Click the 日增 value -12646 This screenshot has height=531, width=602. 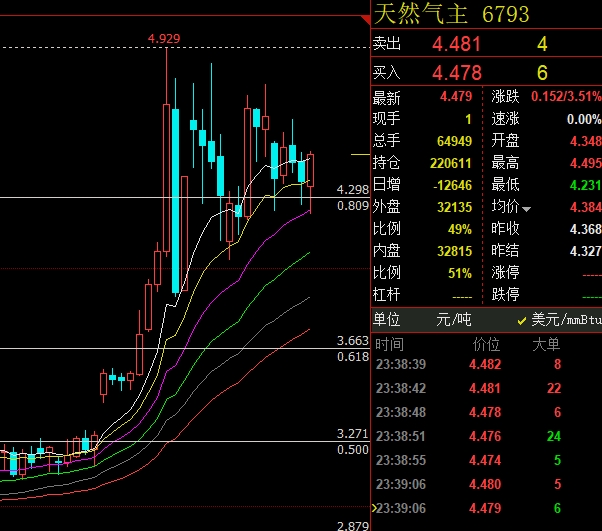[452, 185]
